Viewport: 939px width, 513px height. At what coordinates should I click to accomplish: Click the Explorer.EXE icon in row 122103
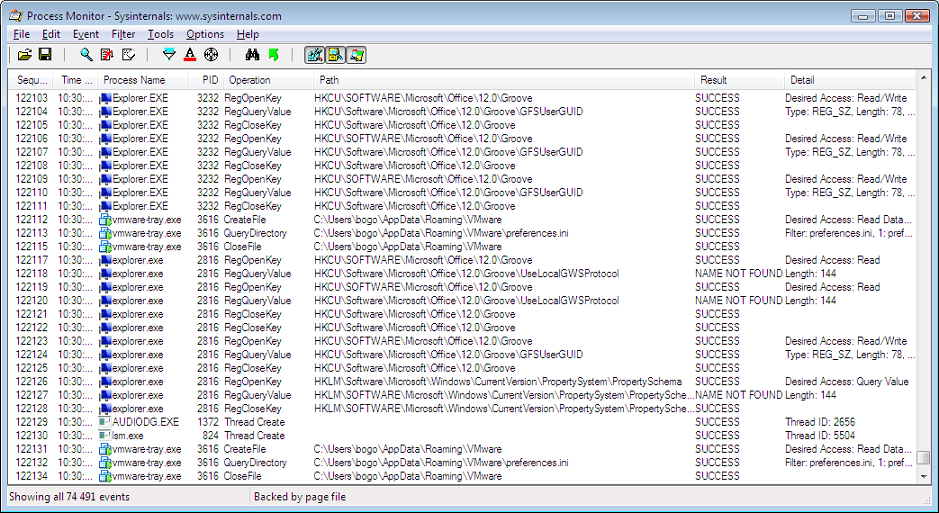(x=106, y=98)
